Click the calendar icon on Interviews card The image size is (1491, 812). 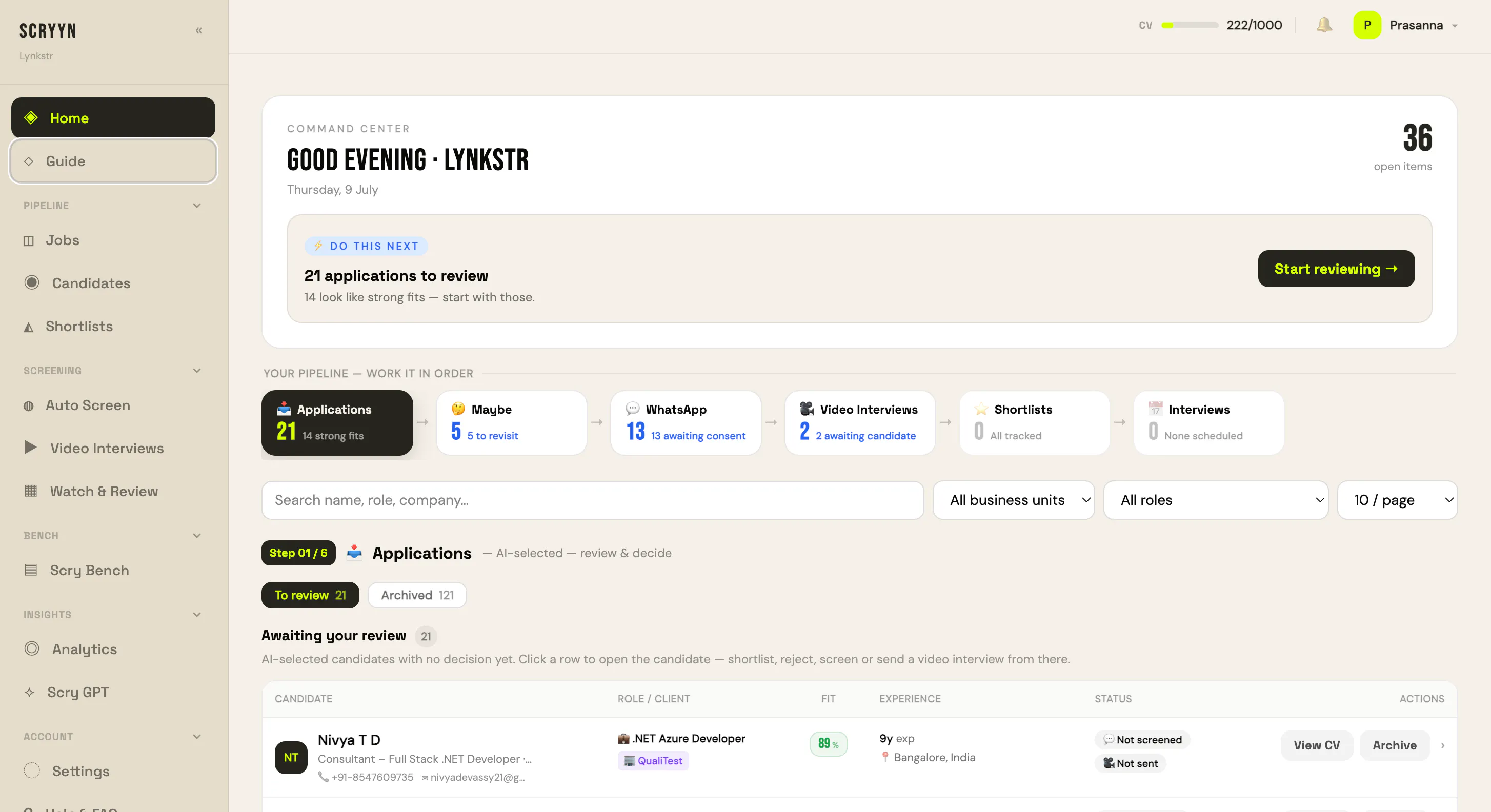tap(1155, 409)
